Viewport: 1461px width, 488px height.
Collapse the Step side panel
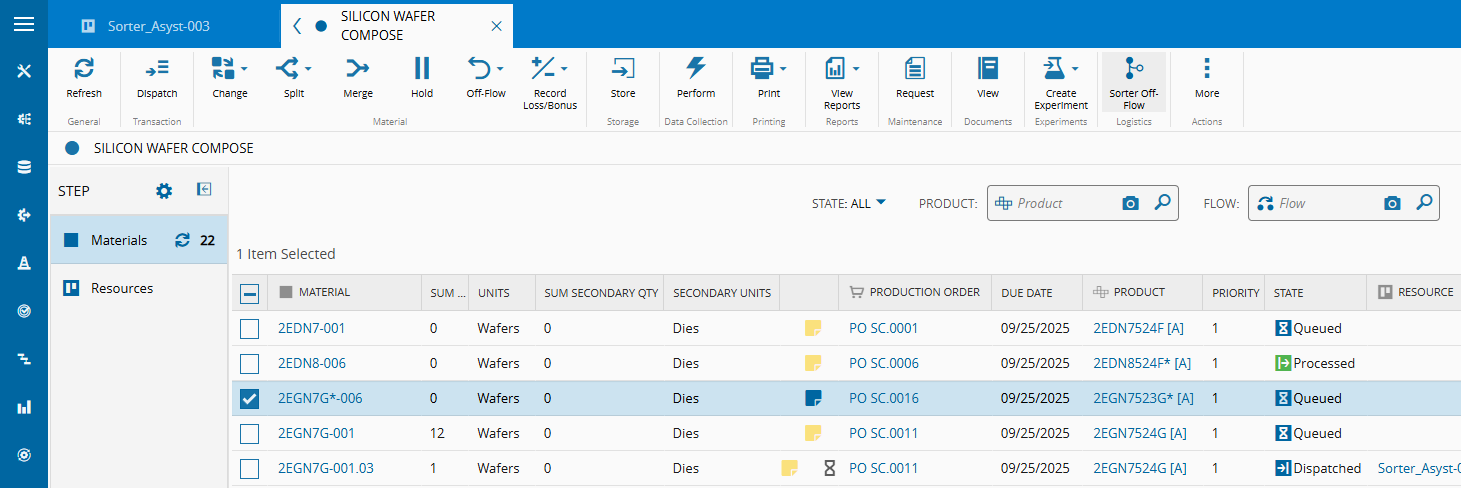click(x=204, y=189)
